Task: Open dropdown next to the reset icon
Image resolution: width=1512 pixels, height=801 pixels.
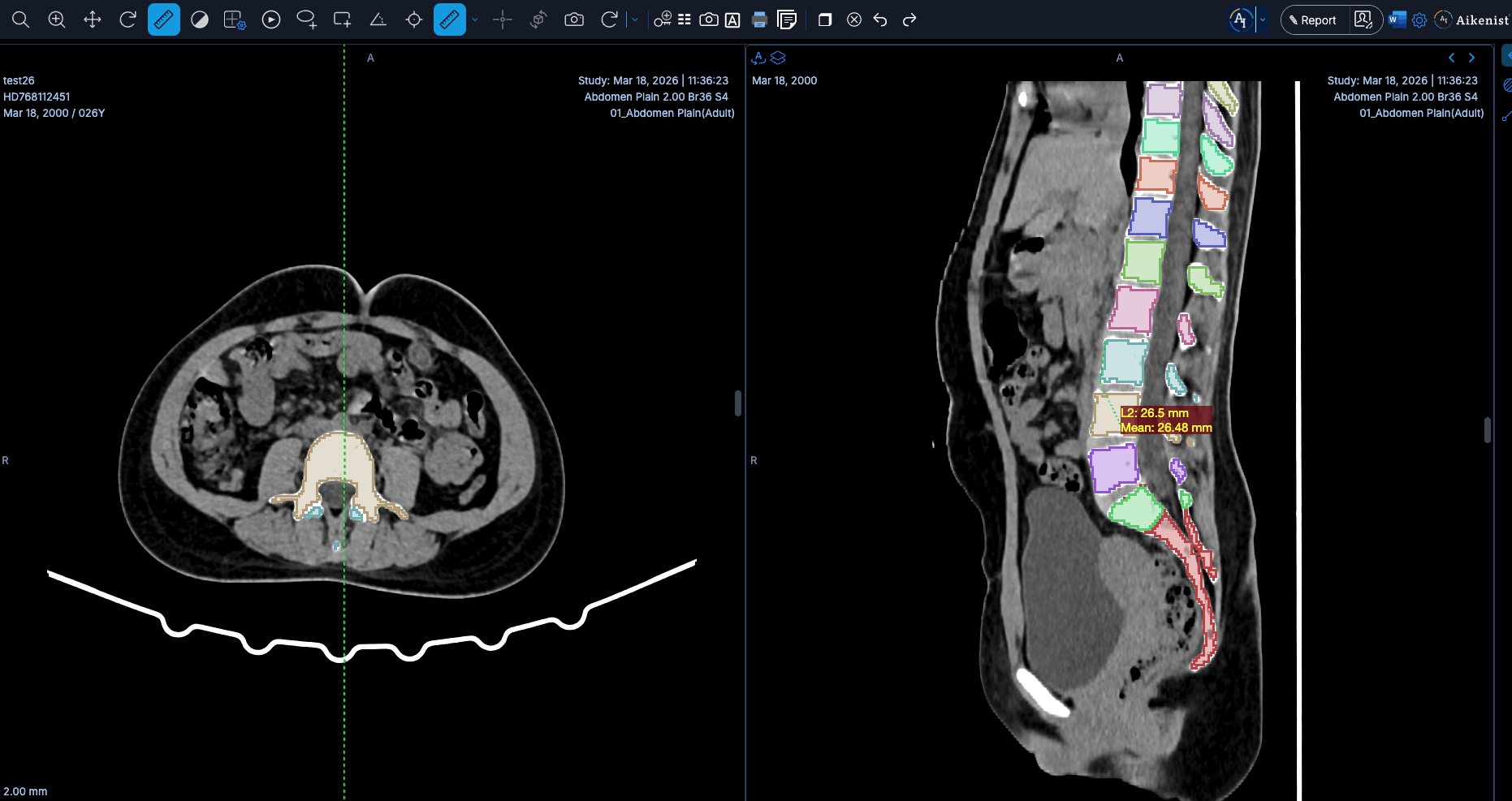Action: click(x=634, y=19)
